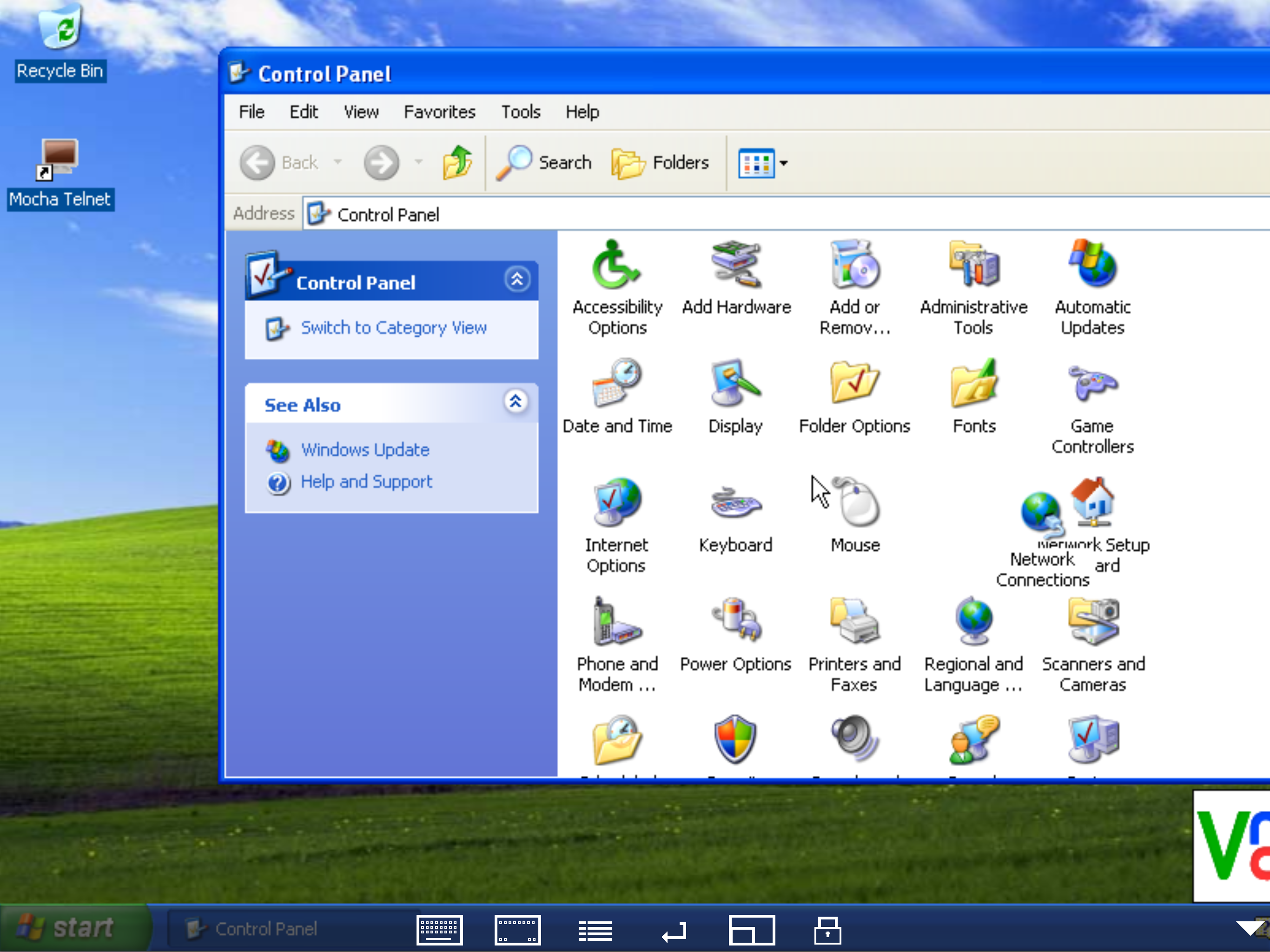Open the Views dropdown arrow

[784, 163]
